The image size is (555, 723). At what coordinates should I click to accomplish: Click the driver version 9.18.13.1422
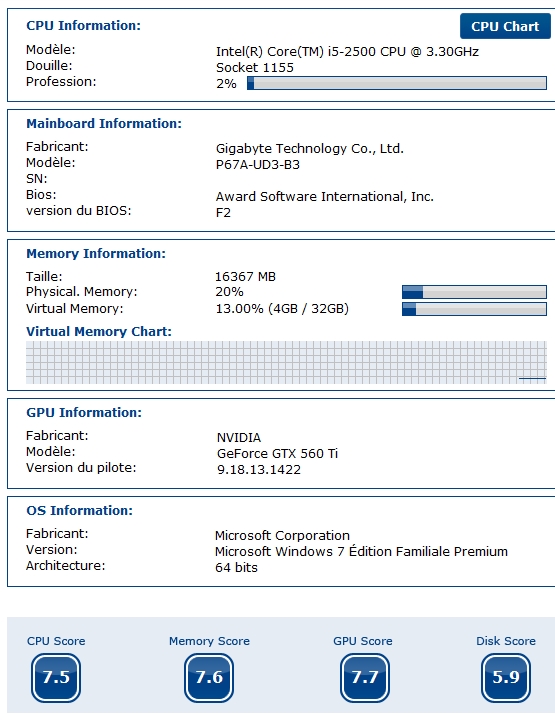pos(259,470)
